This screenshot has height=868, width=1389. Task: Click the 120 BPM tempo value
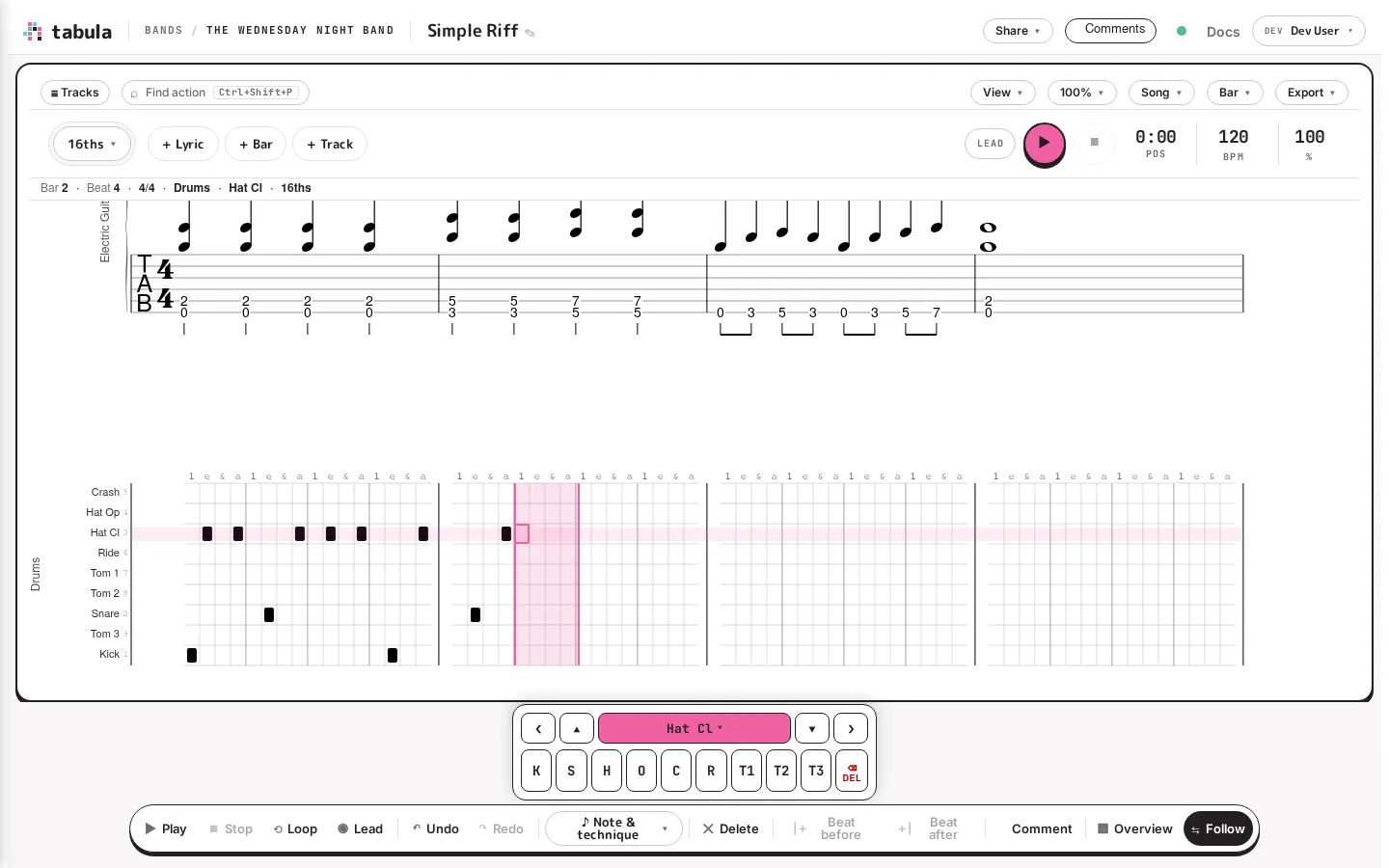click(x=1233, y=137)
